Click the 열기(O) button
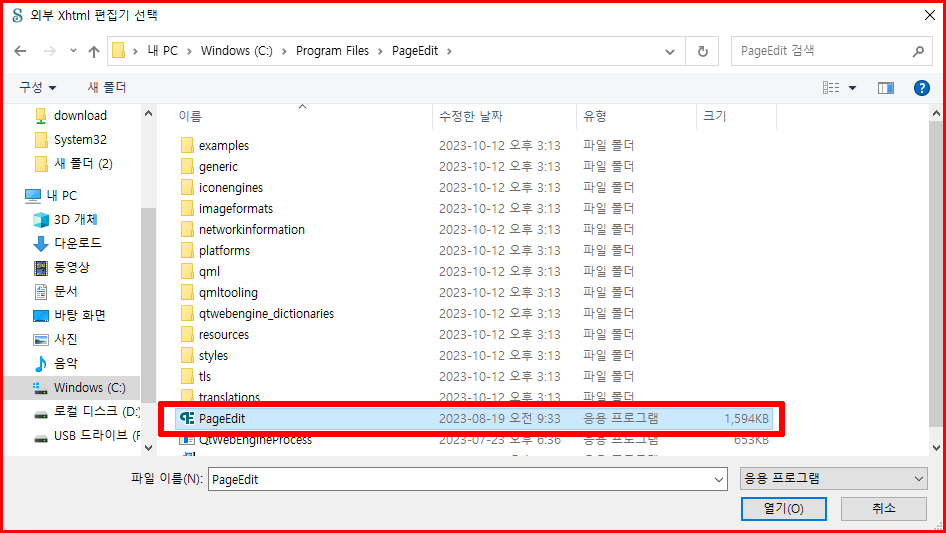Screen dimensions: 946x533 783,508
